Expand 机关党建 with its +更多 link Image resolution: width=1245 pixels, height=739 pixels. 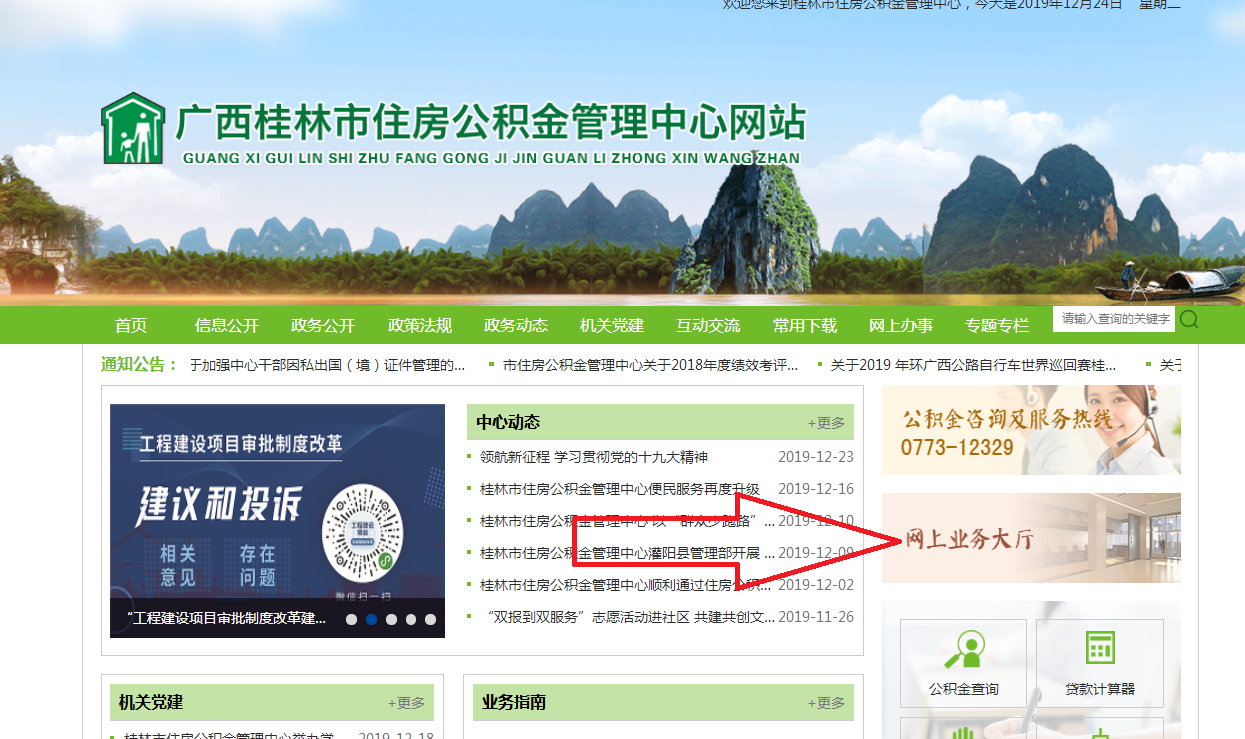click(x=406, y=703)
